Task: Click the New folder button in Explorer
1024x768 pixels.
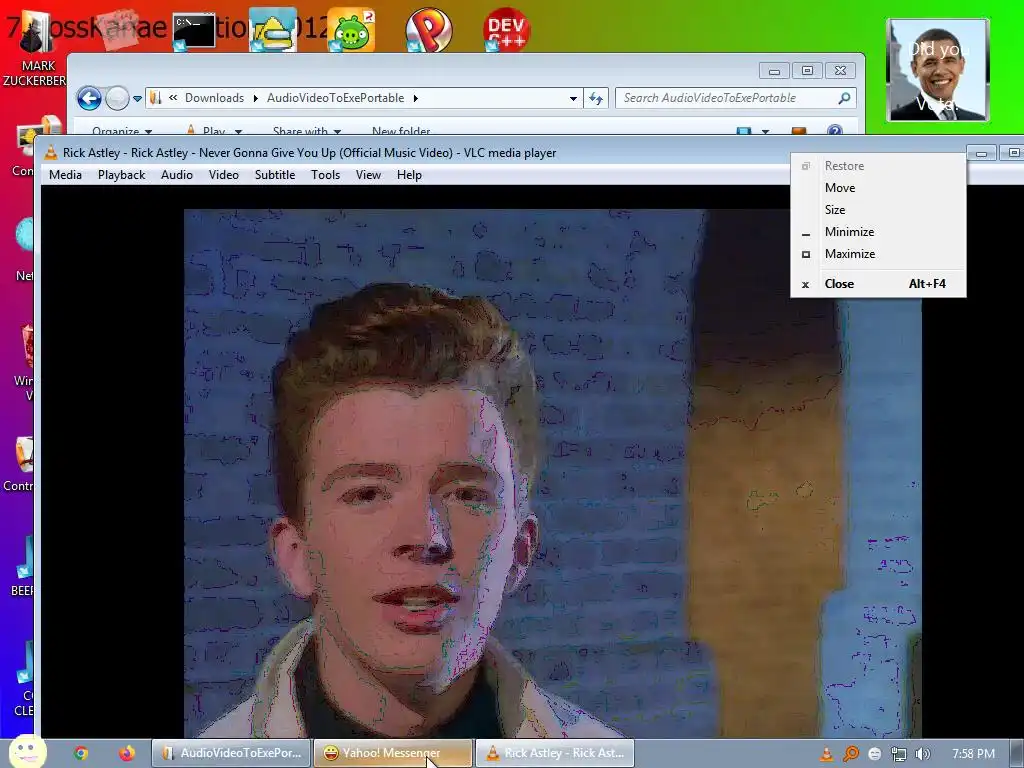Action: coord(401,131)
